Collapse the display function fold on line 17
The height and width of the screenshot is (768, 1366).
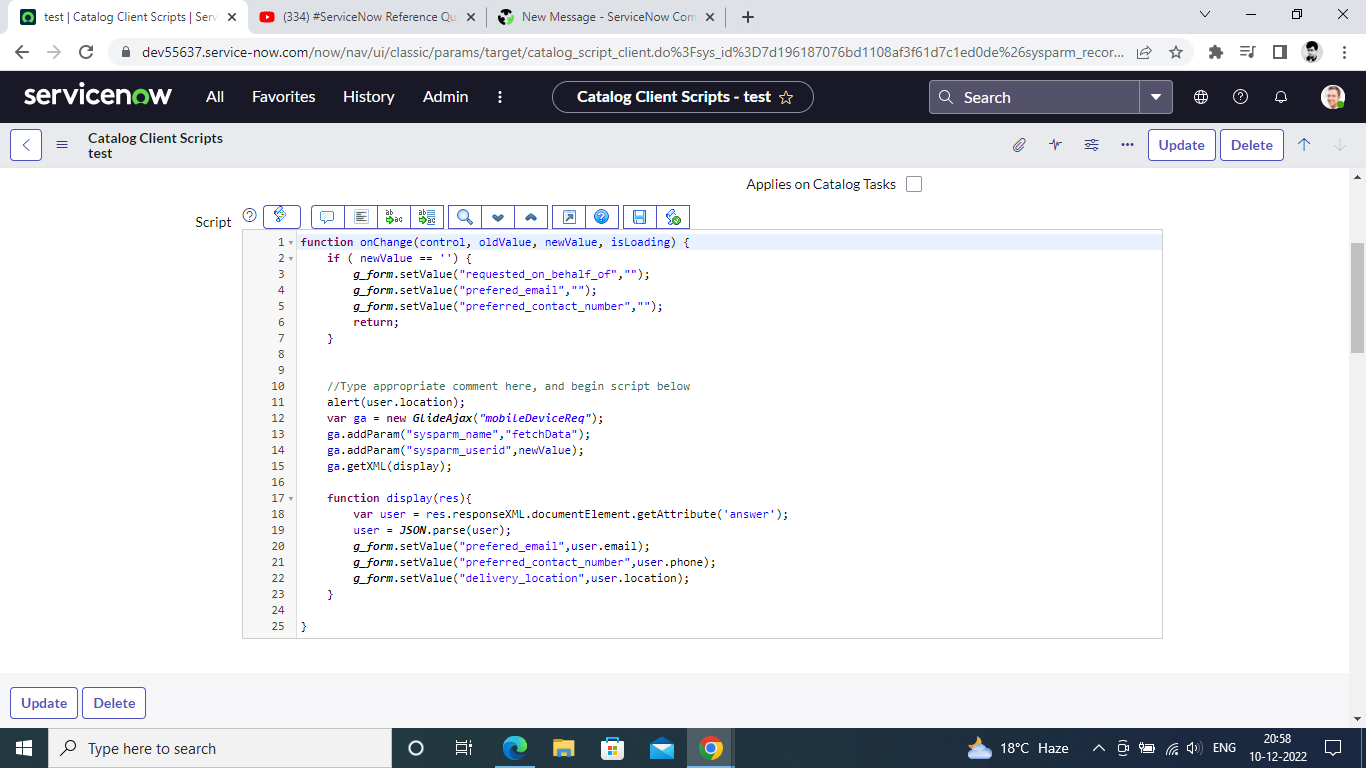291,499
